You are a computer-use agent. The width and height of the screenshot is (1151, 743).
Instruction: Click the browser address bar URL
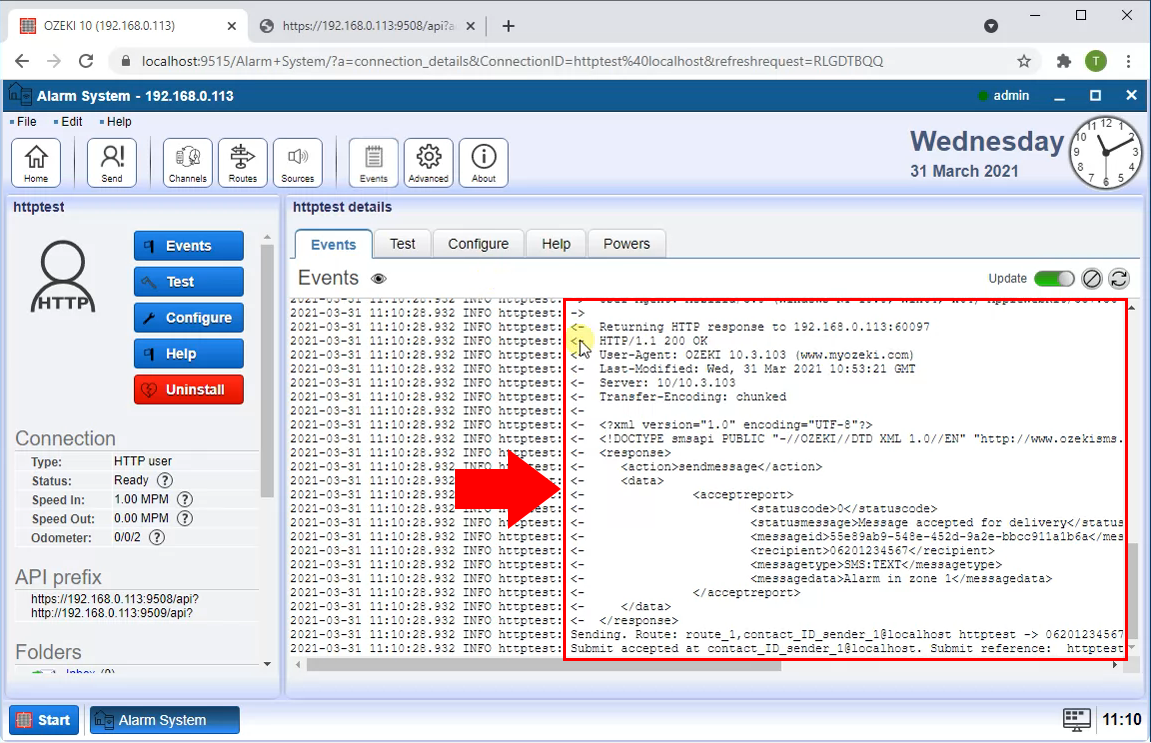pyautogui.click(x=512, y=61)
